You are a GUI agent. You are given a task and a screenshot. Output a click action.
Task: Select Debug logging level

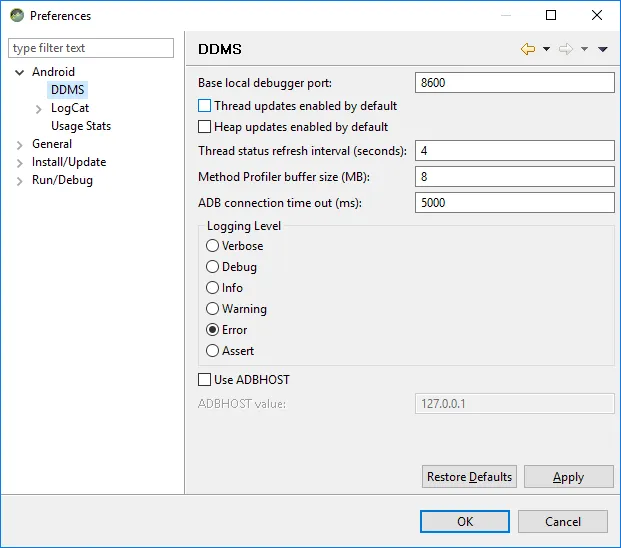212,266
